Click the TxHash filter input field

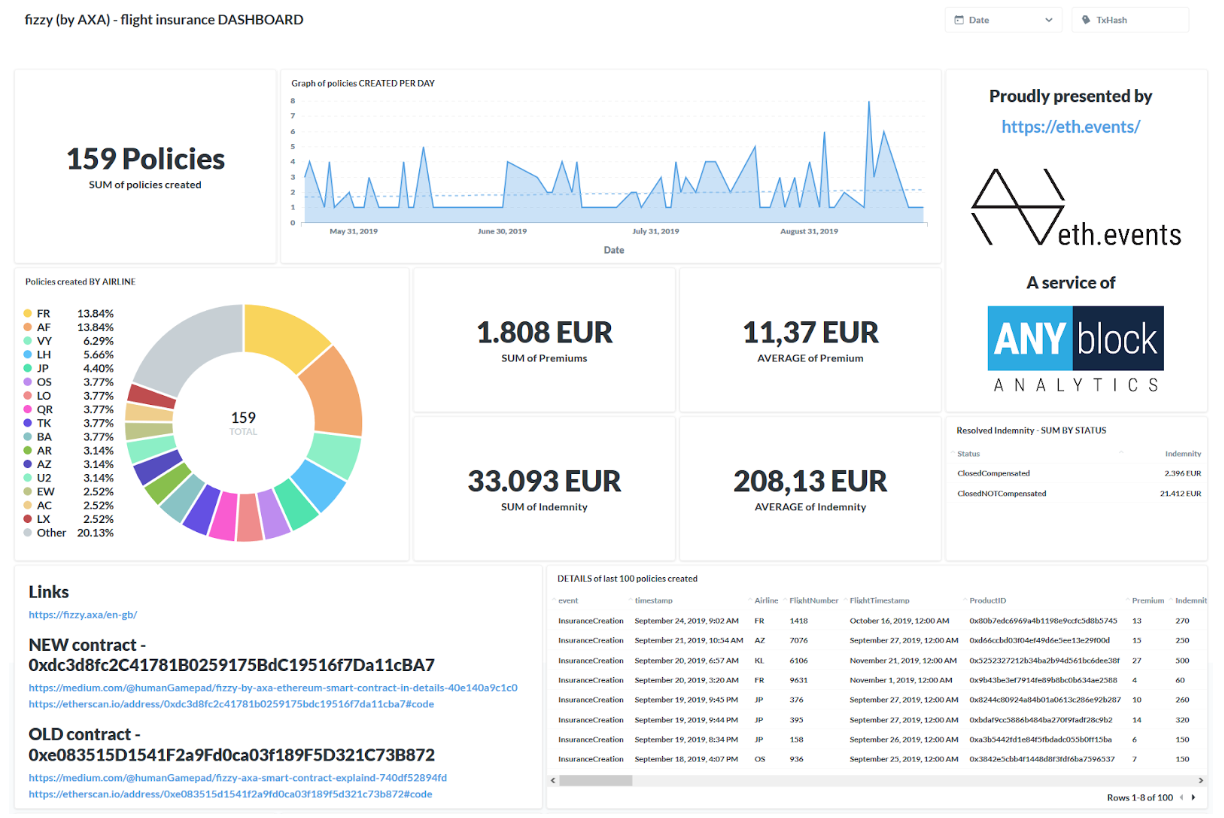[1130, 20]
